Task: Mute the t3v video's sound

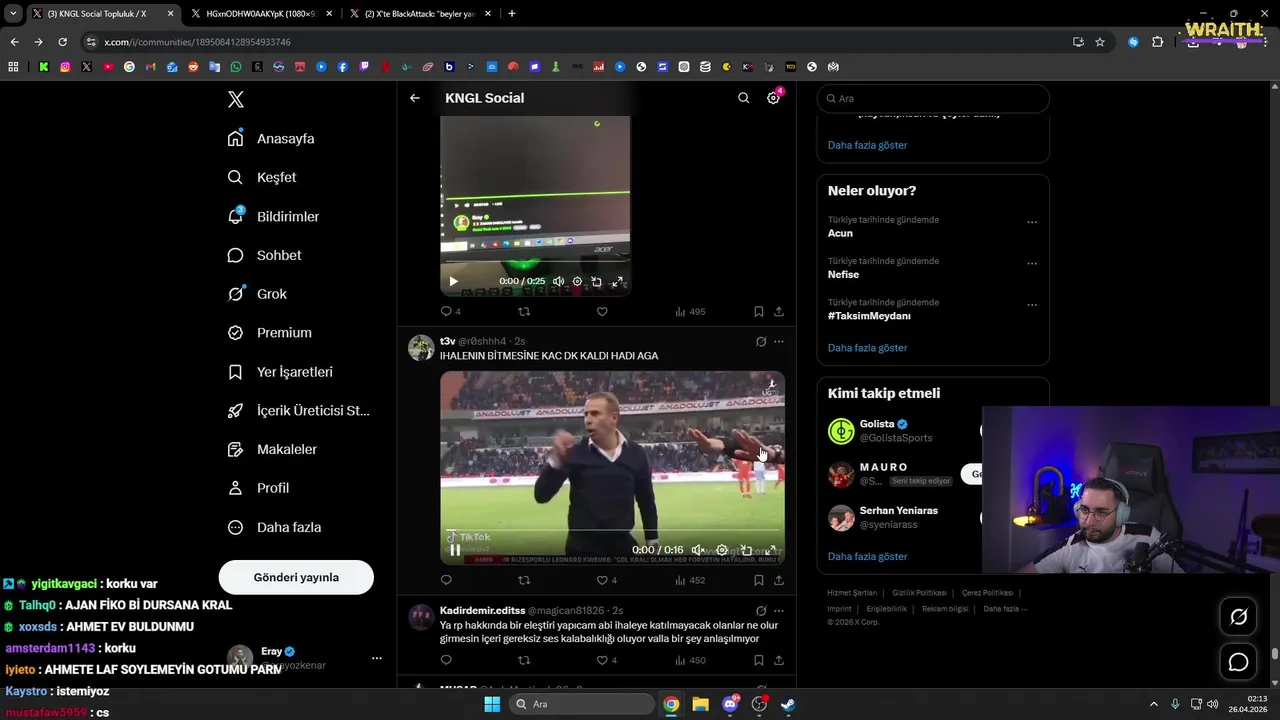Action: pos(699,550)
